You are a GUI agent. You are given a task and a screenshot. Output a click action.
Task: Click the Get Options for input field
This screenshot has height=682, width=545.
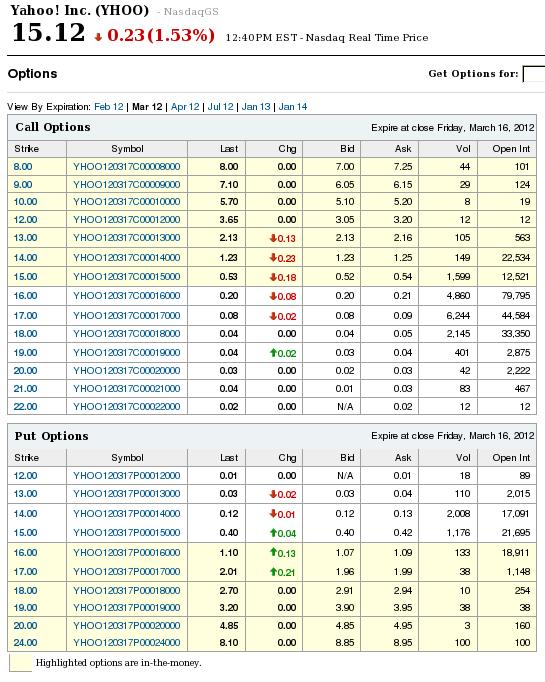(534, 74)
